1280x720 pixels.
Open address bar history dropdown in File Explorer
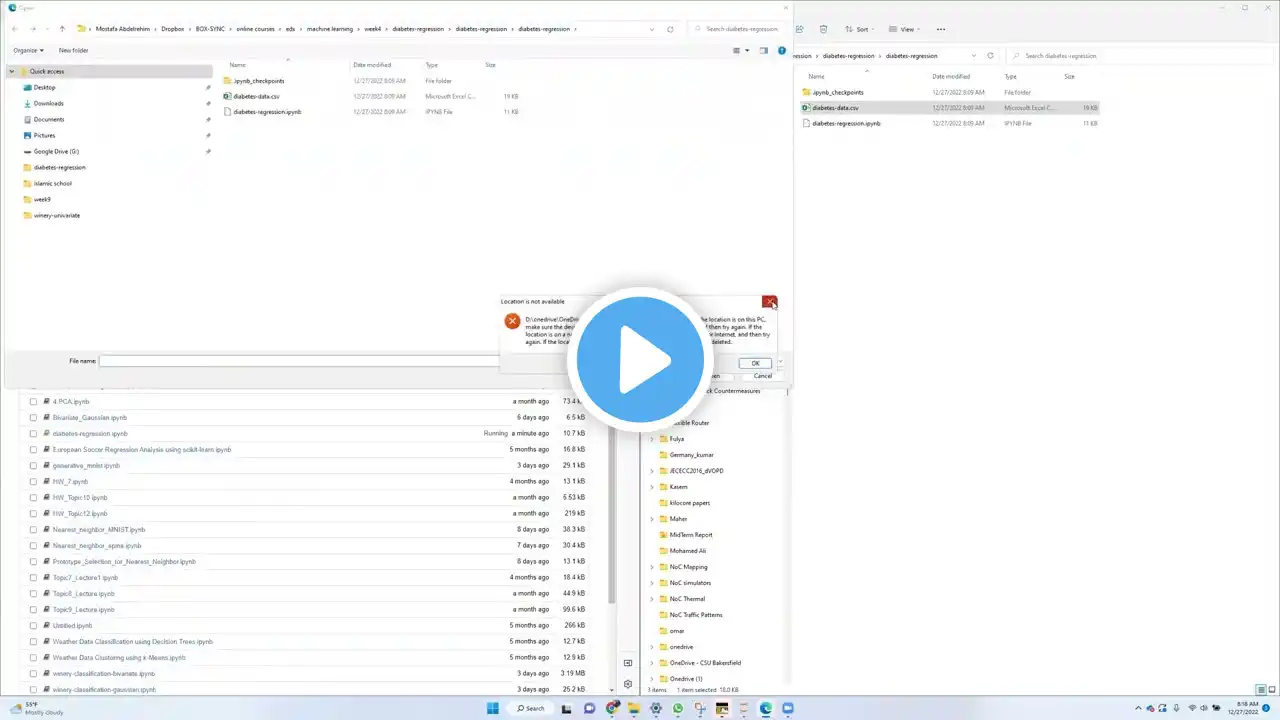click(973, 56)
